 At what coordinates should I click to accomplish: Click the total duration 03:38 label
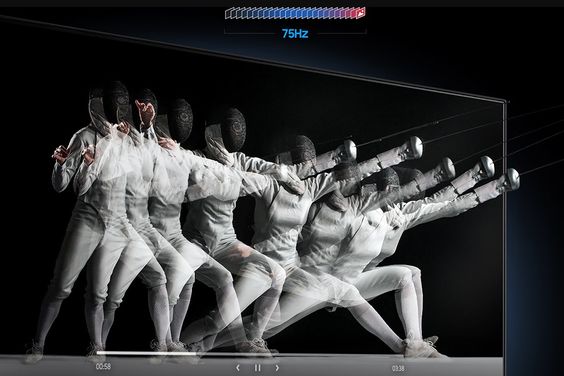398,368
